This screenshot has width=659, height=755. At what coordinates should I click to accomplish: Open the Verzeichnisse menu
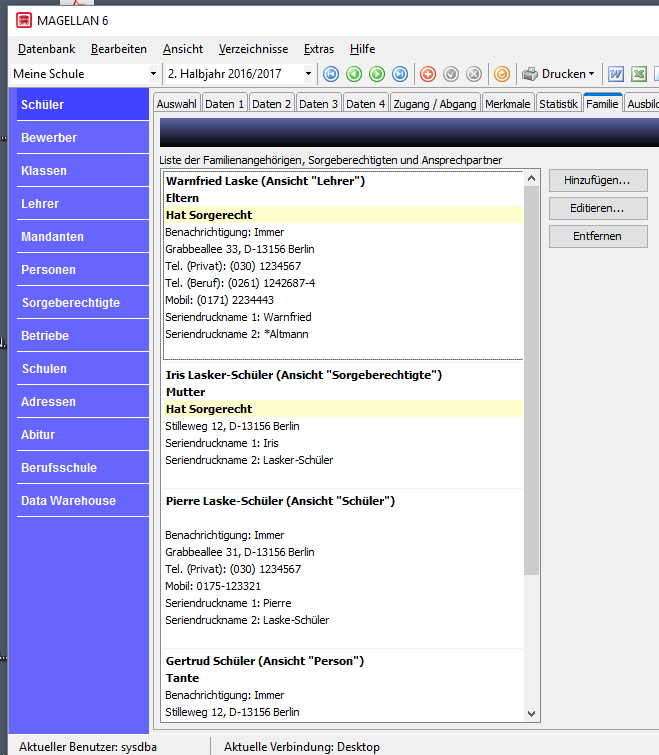[x=253, y=49]
